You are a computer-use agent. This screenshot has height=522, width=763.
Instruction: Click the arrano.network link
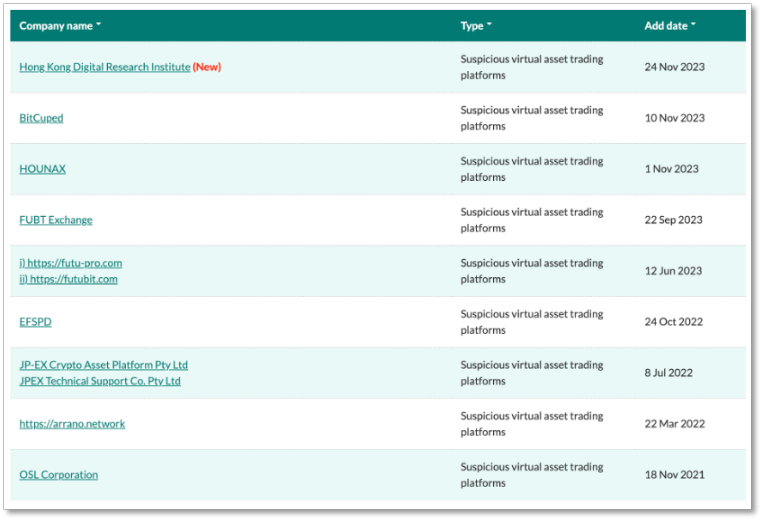pyautogui.click(x=72, y=424)
